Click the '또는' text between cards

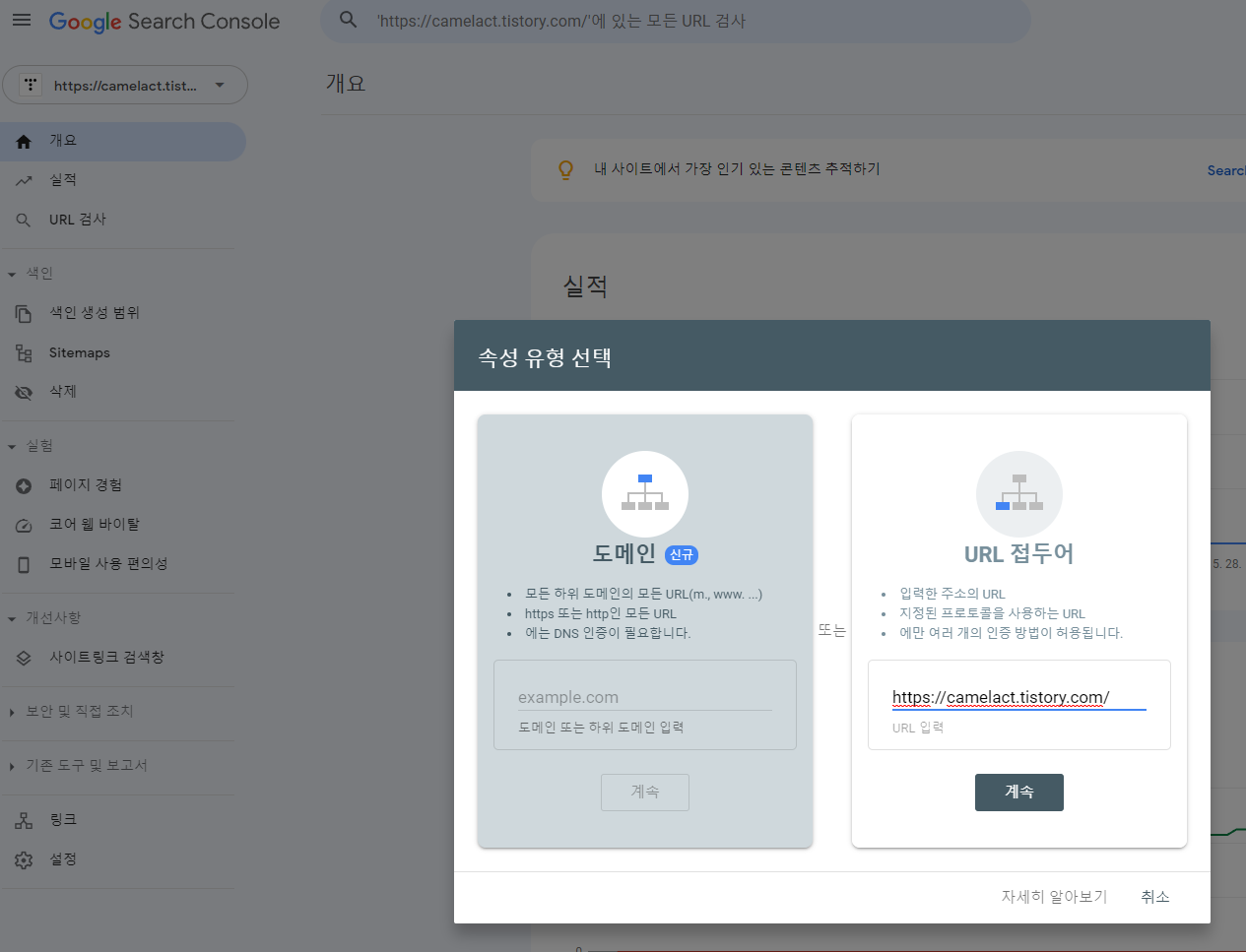(832, 631)
